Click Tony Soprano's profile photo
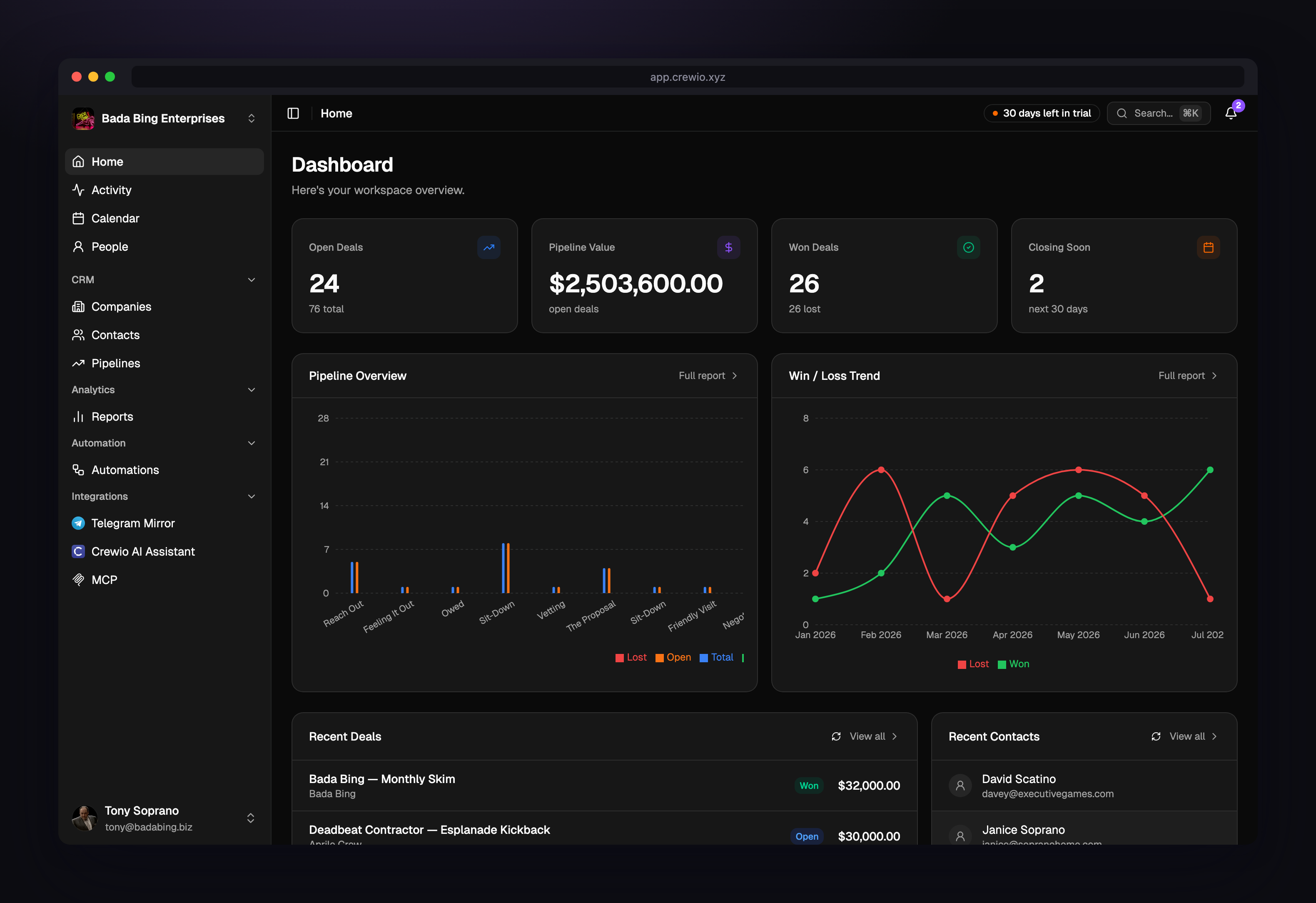 [x=85, y=818]
